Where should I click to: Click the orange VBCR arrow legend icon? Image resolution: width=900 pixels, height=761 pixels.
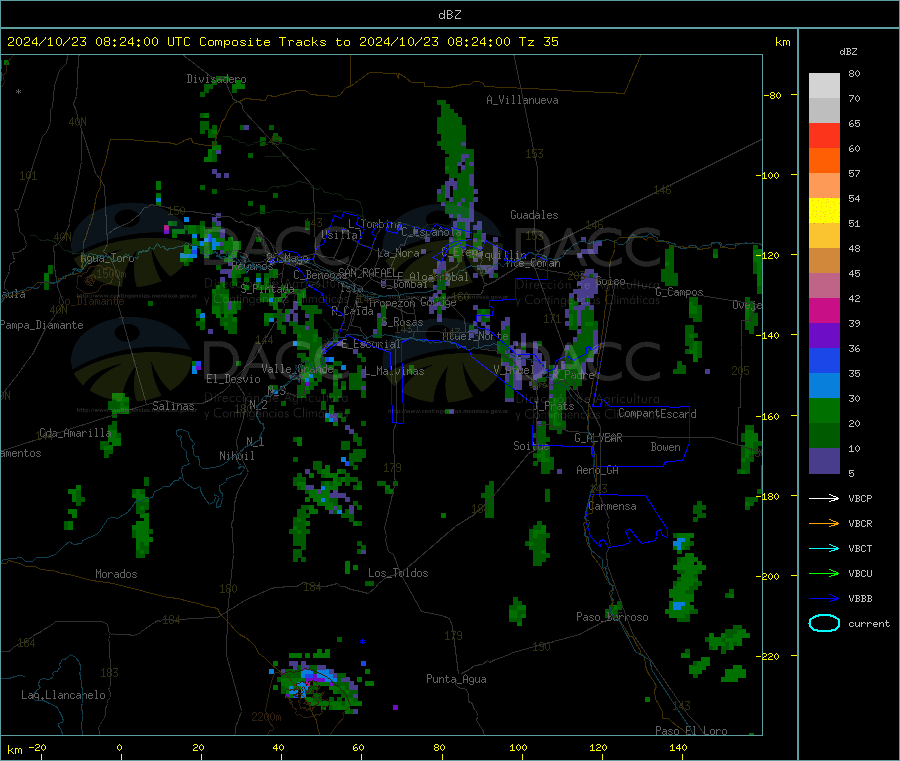[824, 523]
